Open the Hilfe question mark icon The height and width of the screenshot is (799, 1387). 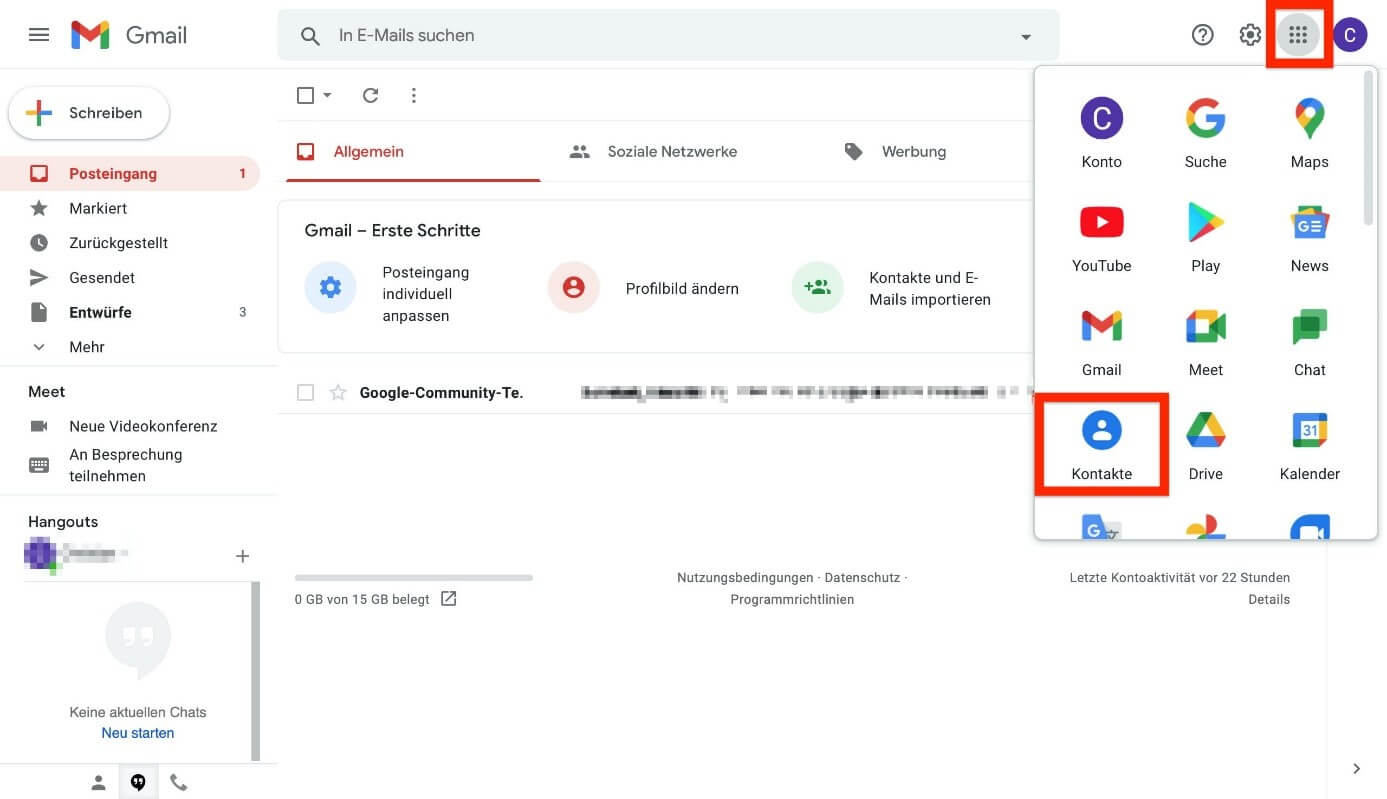coord(1202,34)
